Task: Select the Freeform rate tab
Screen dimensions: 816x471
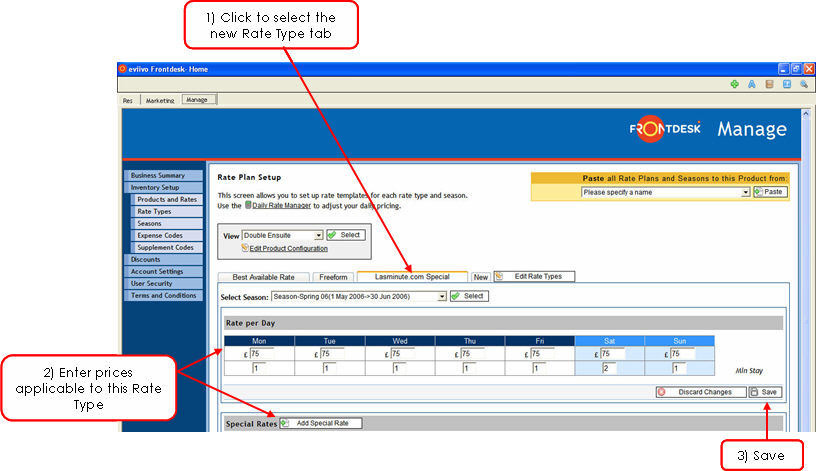Action: coord(332,277)
